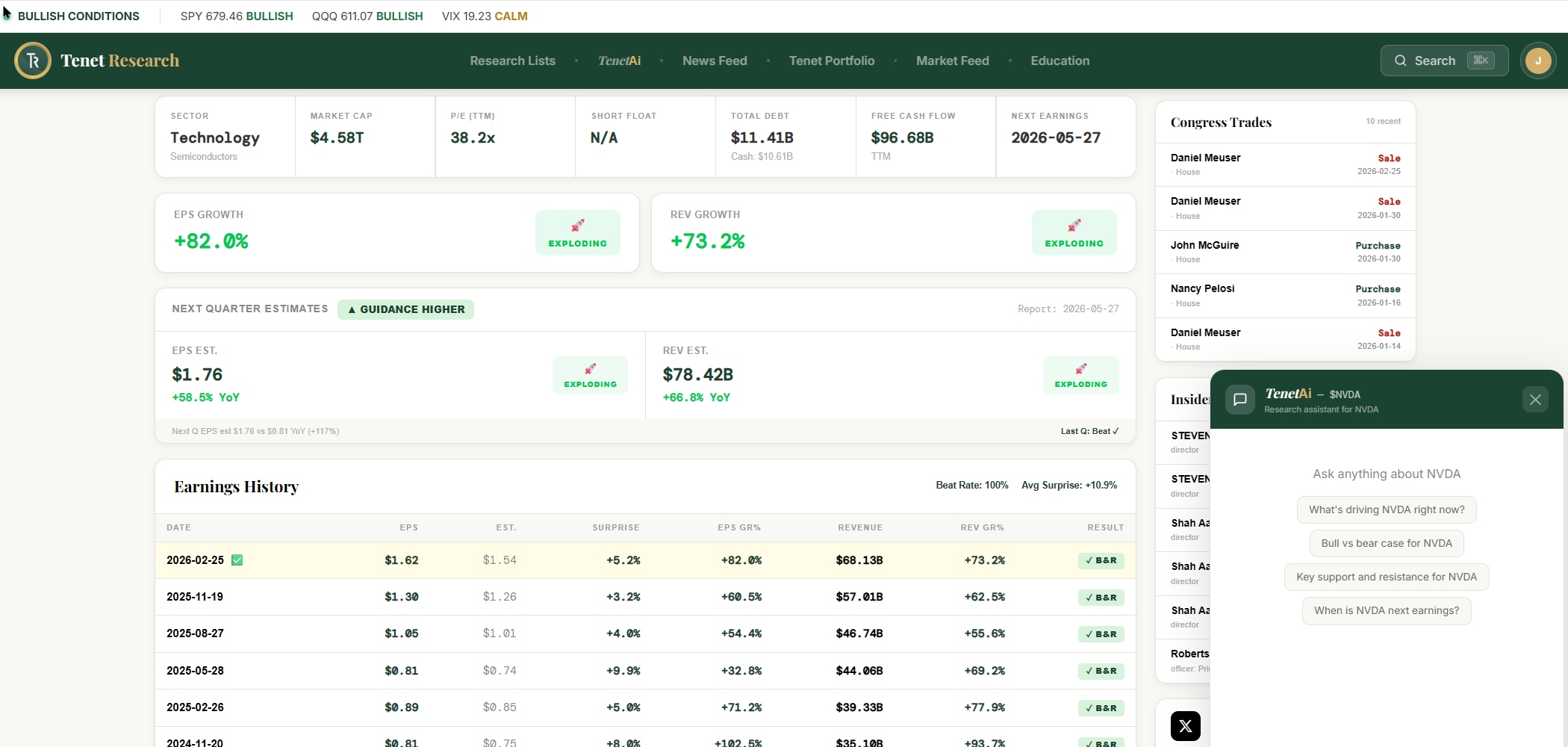Close the TenetAi chat panel
The height and width of the screenshot is (747, 1568).
pos(1535,400)
